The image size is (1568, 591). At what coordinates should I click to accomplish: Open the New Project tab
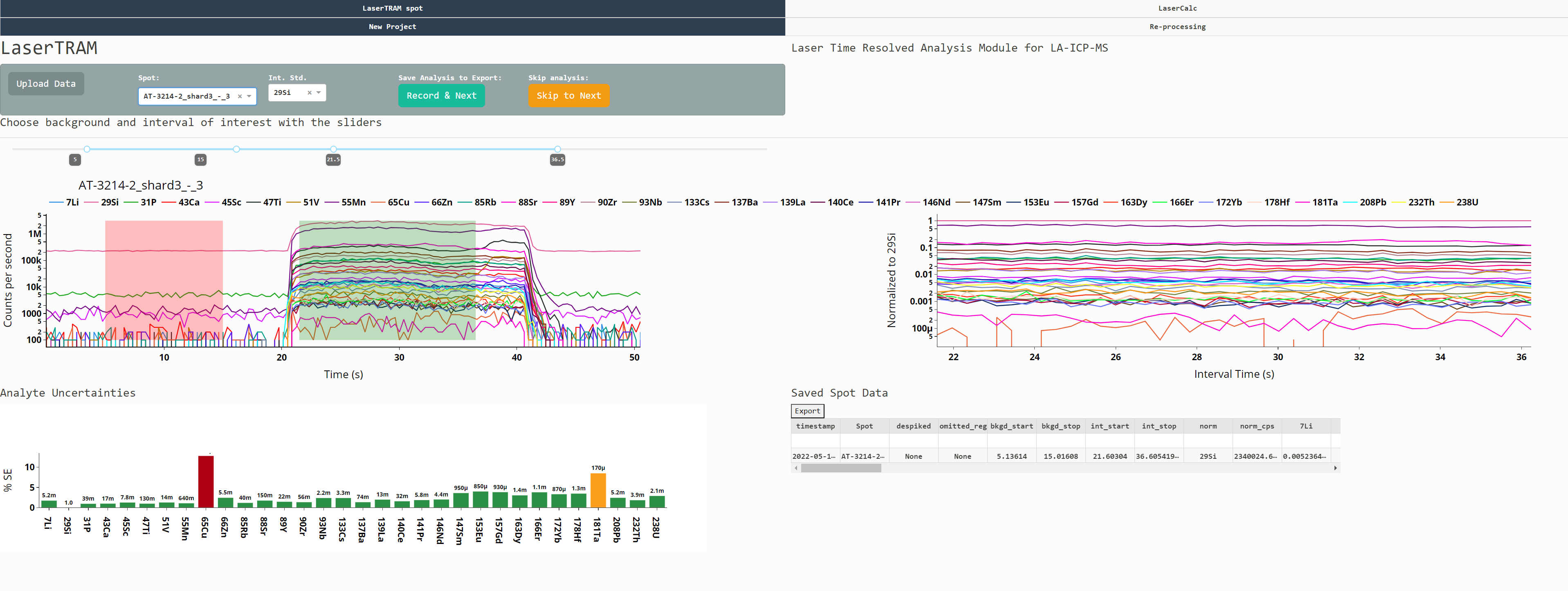click(392, 27)
